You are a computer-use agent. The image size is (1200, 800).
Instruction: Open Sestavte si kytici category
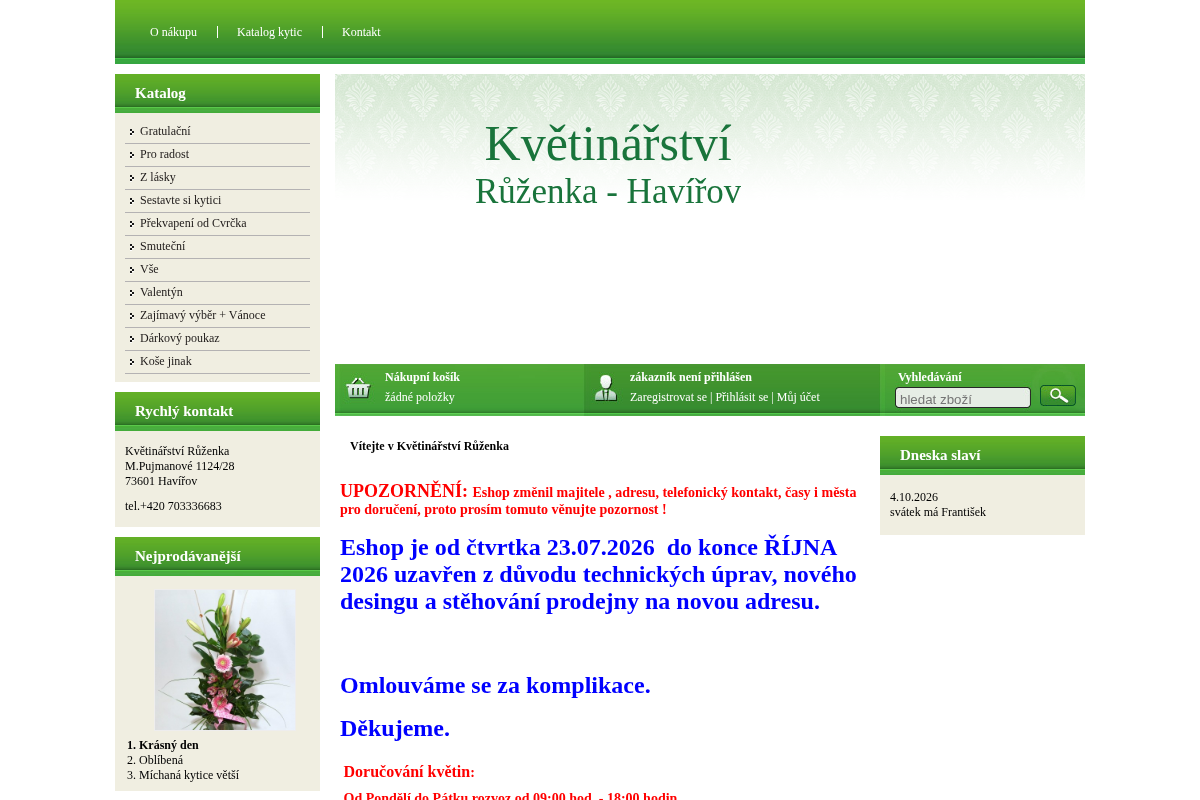pyautogui.click(x=180, y=200)
